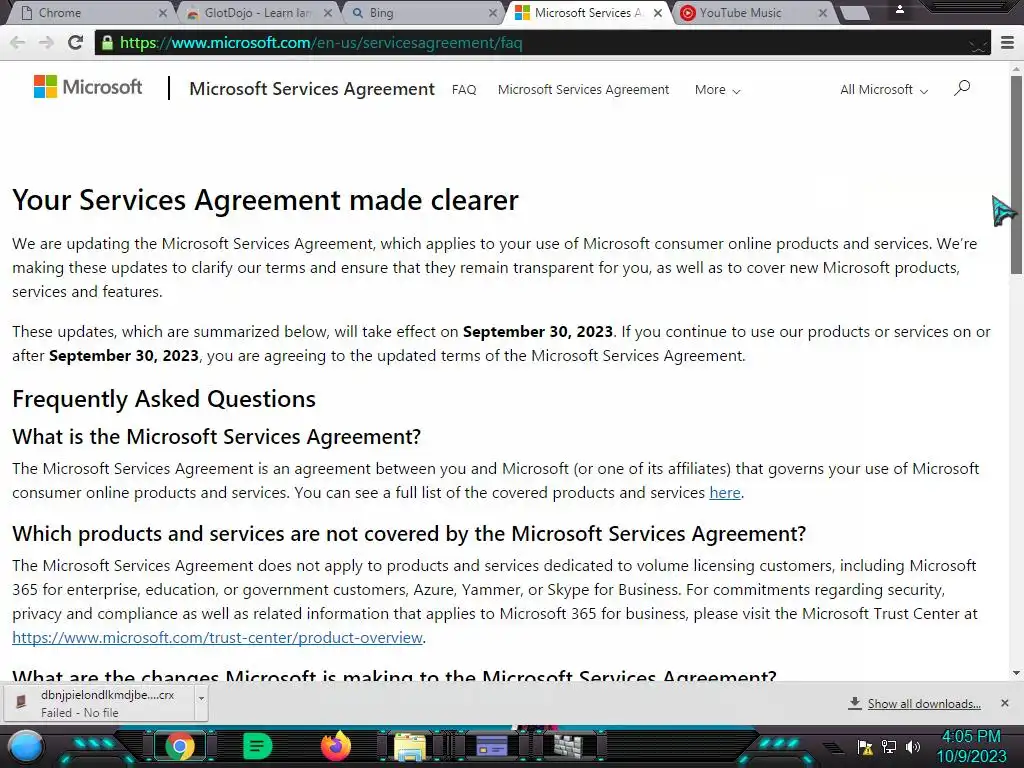Viewport: 1024px width, 768px height.
Task: Click the page scrollbar down arrow
Action: pyautogui.click(x=1016, y=673)
